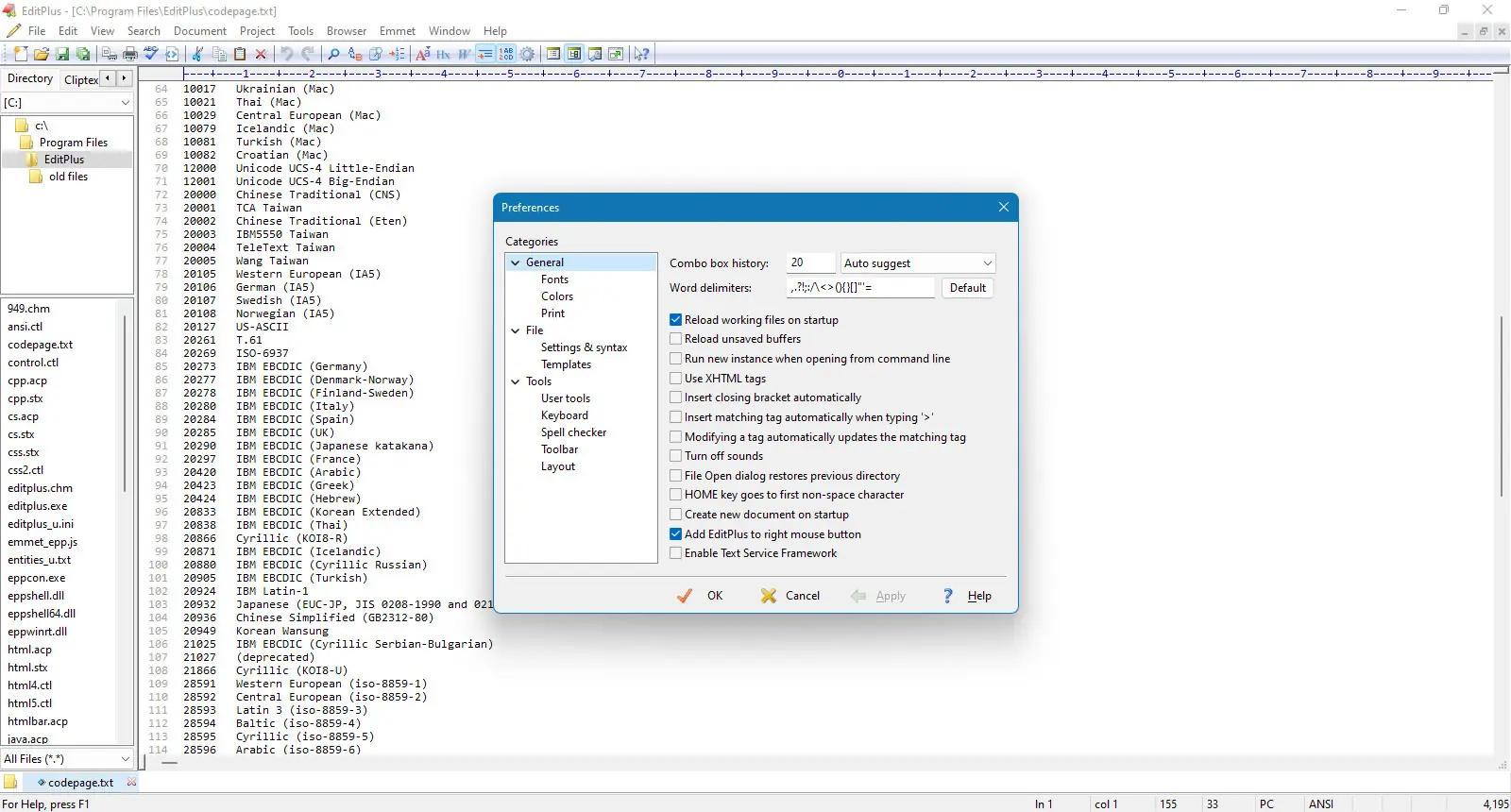1511x812 pixels.
Task: Run the ABC spell check icon
Action: 151,54
